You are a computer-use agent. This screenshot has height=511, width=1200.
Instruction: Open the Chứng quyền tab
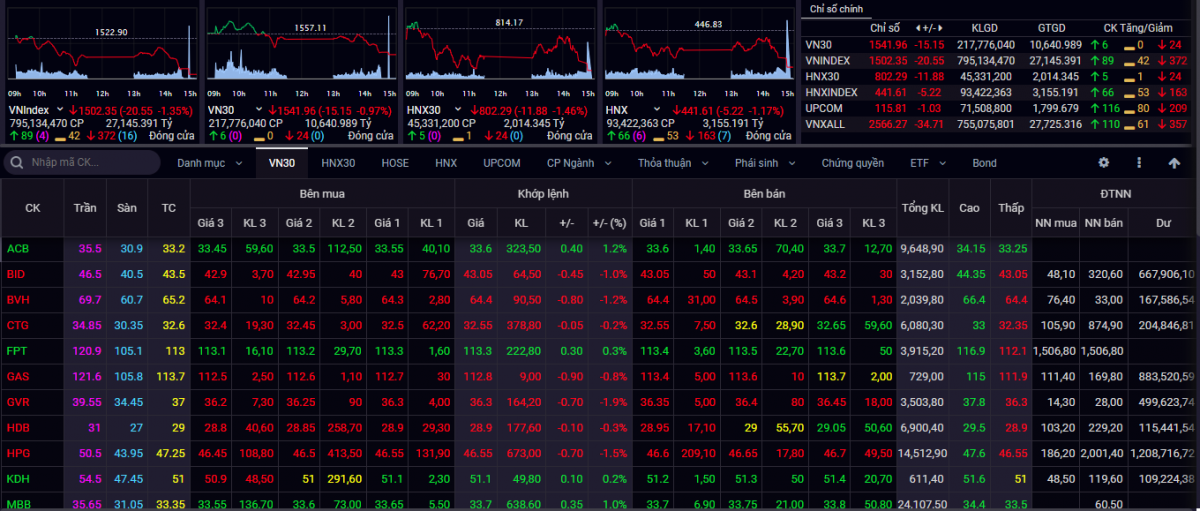(853, 162)
